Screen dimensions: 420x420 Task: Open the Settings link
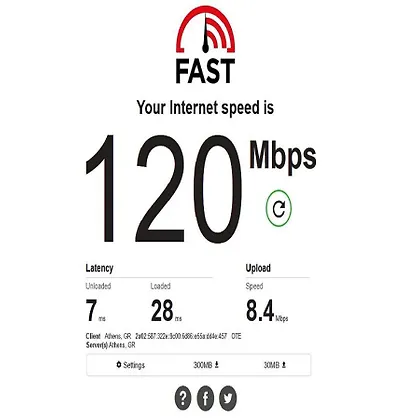click(130, 365)
